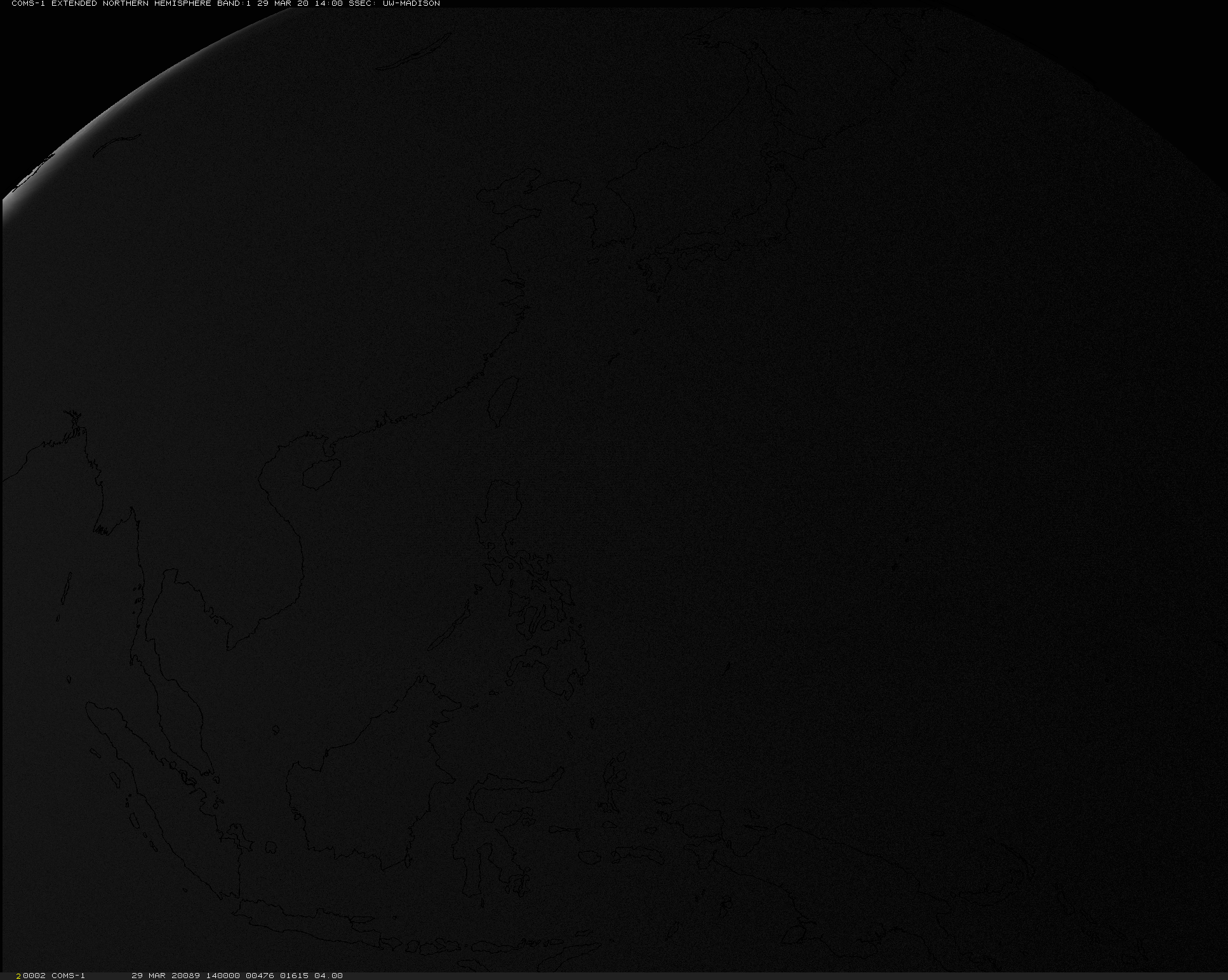1228x980 pixels.
Task: Click the '04.00' footer value
Action: (328, 976)
